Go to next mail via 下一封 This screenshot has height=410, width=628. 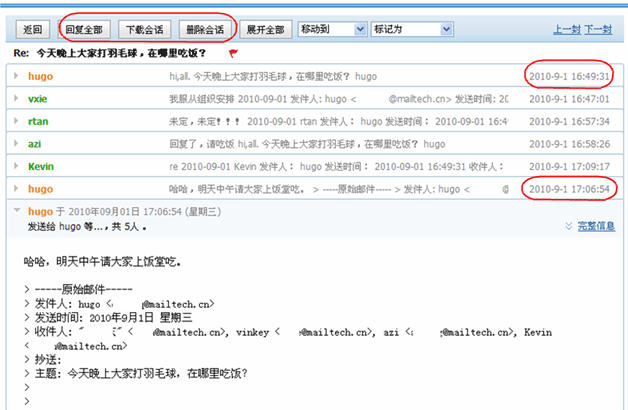point(598,30)
